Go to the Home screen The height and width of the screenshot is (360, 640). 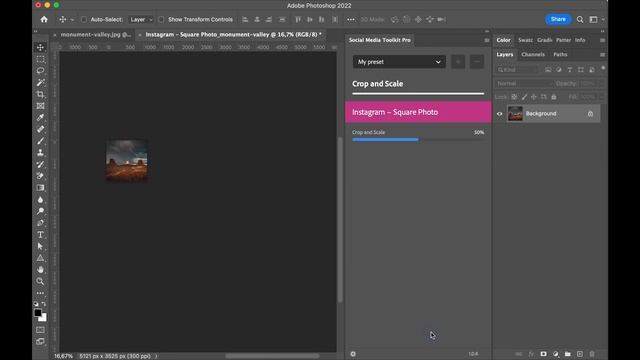(44, 19)
